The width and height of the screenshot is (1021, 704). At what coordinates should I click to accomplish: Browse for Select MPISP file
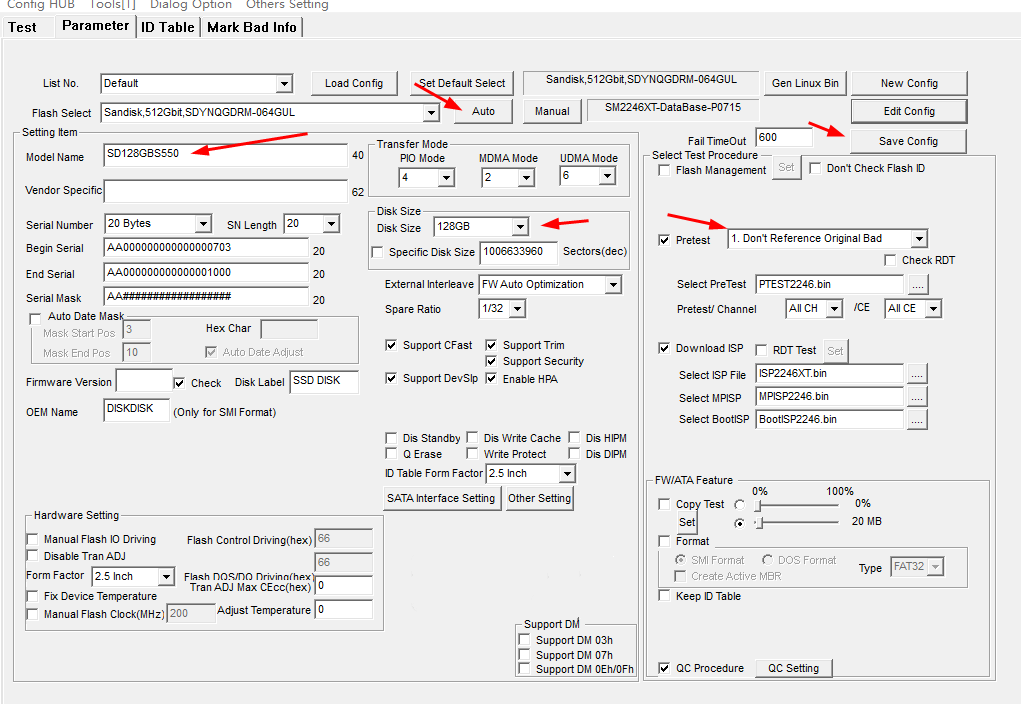point(917,397)
